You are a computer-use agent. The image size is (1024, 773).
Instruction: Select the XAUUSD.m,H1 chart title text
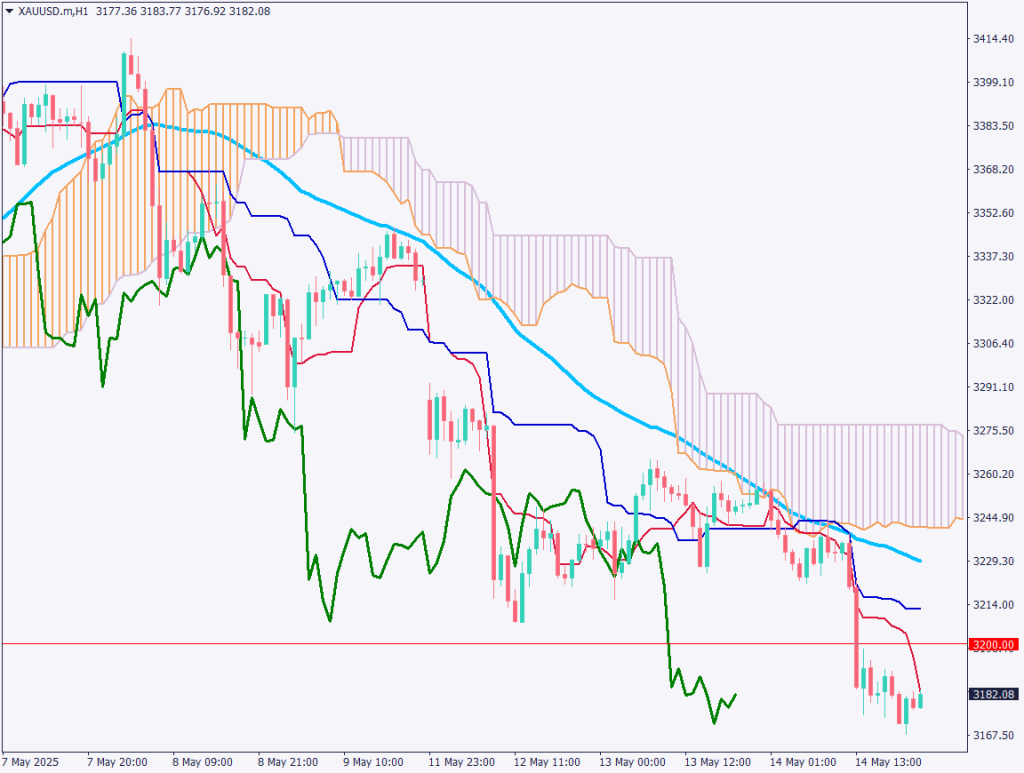pos(55,9)
